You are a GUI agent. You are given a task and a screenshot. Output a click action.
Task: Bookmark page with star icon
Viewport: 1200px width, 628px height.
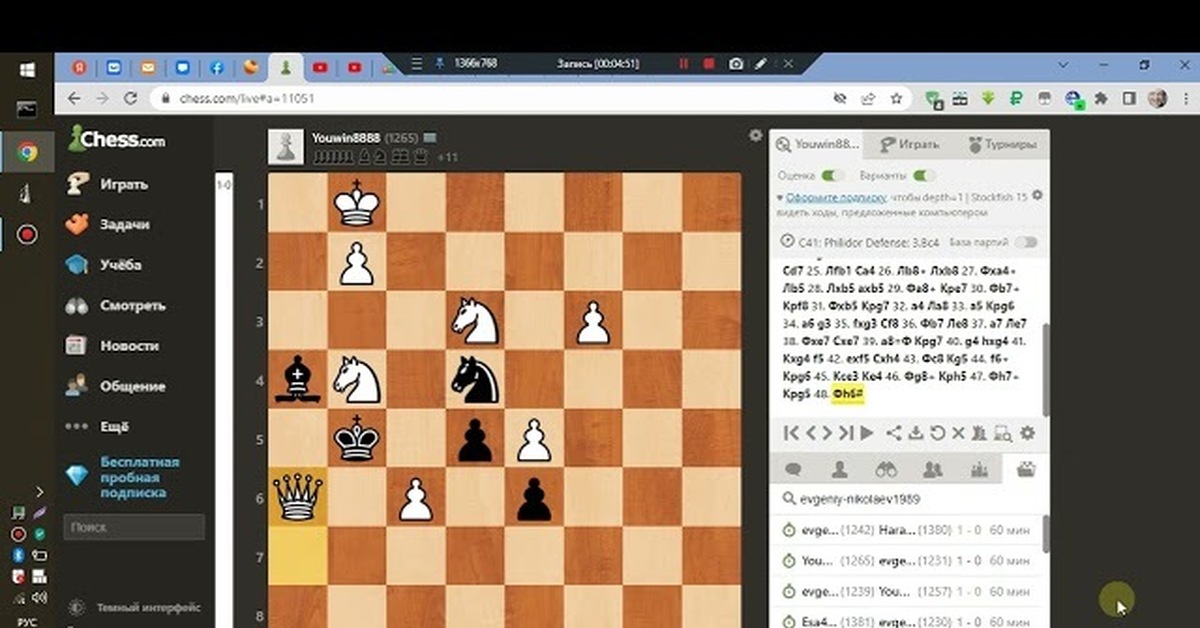click(897, 99)
